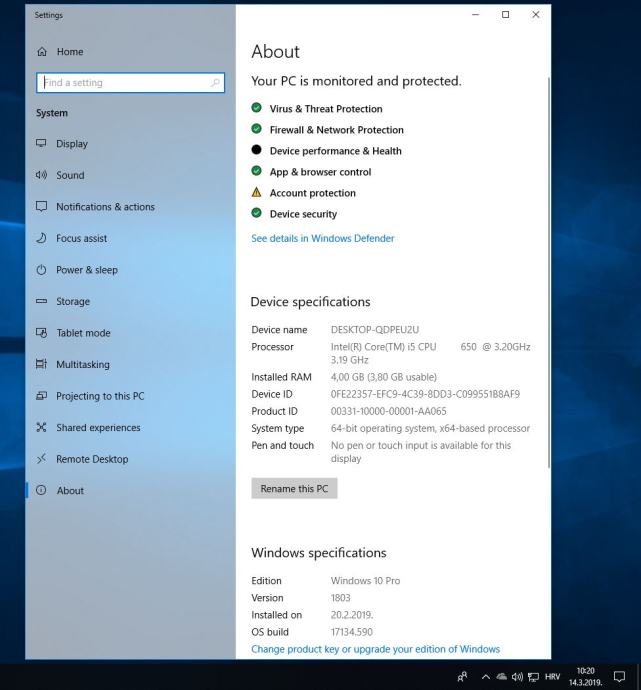
Task: Click the Tablet mode icon
Action: (x=41, y=333)
